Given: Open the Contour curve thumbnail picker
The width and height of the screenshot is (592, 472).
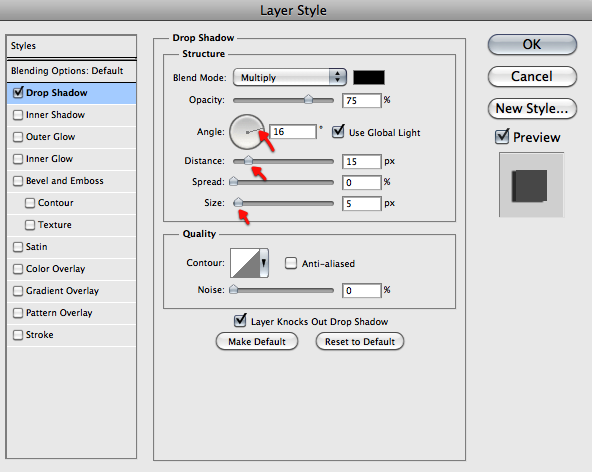Looking at the screenshot, I should (x=245, y=263).
